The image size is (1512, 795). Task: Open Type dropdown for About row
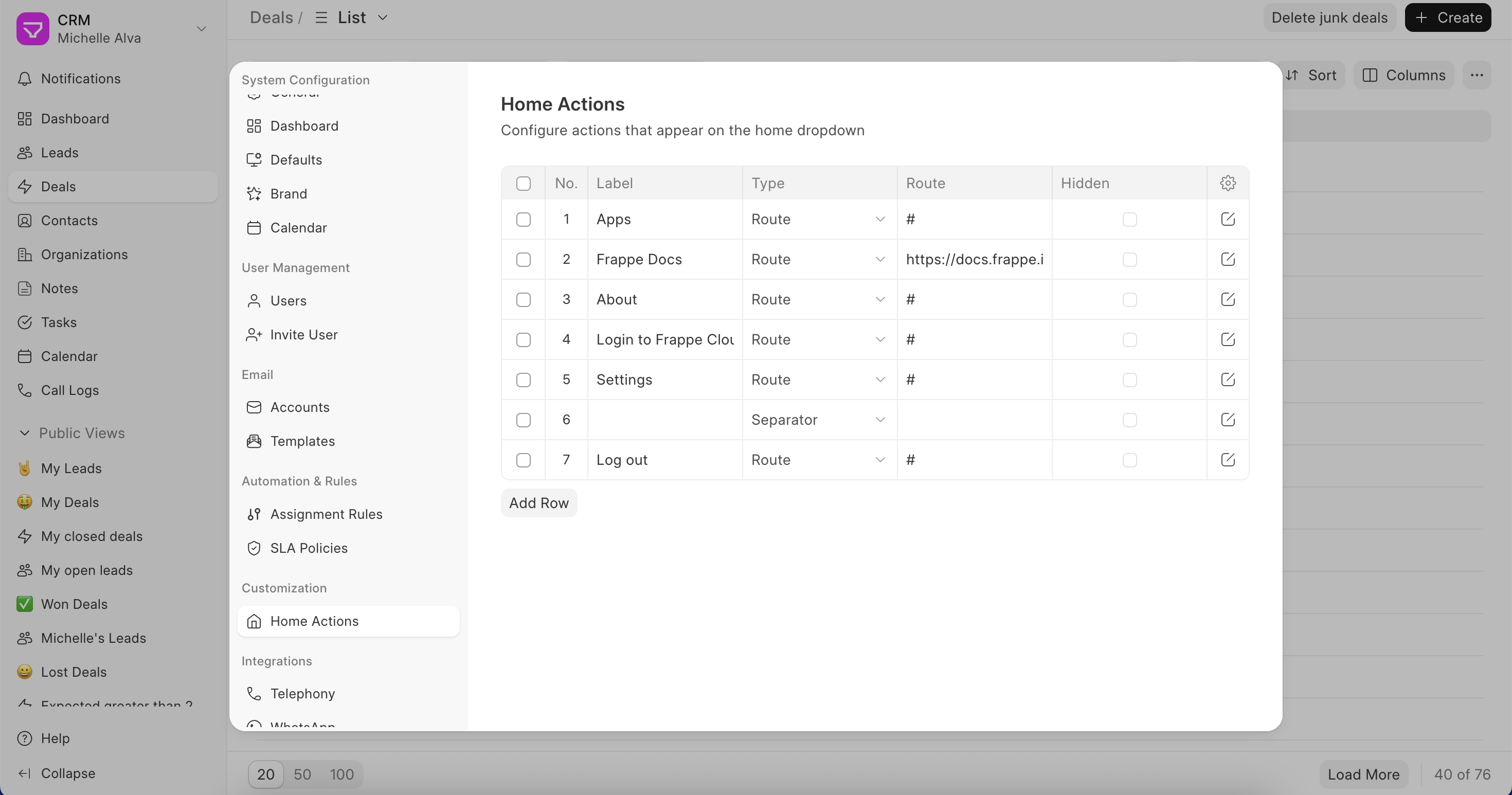(x=819, y=299)
